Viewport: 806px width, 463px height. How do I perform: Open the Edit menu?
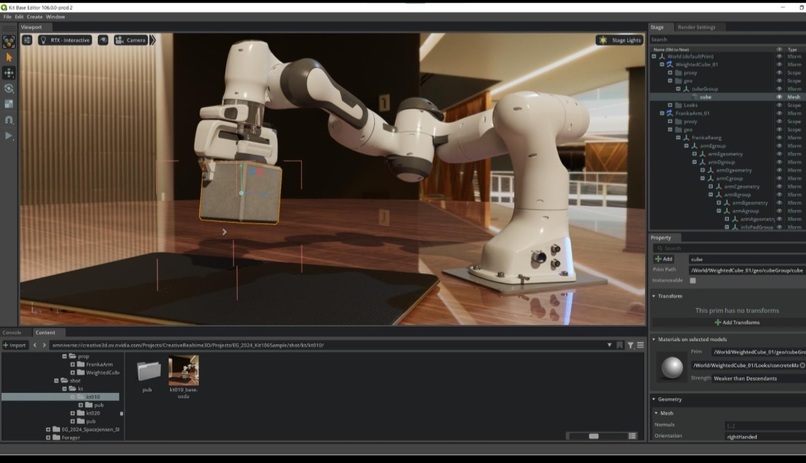[19, 17]
